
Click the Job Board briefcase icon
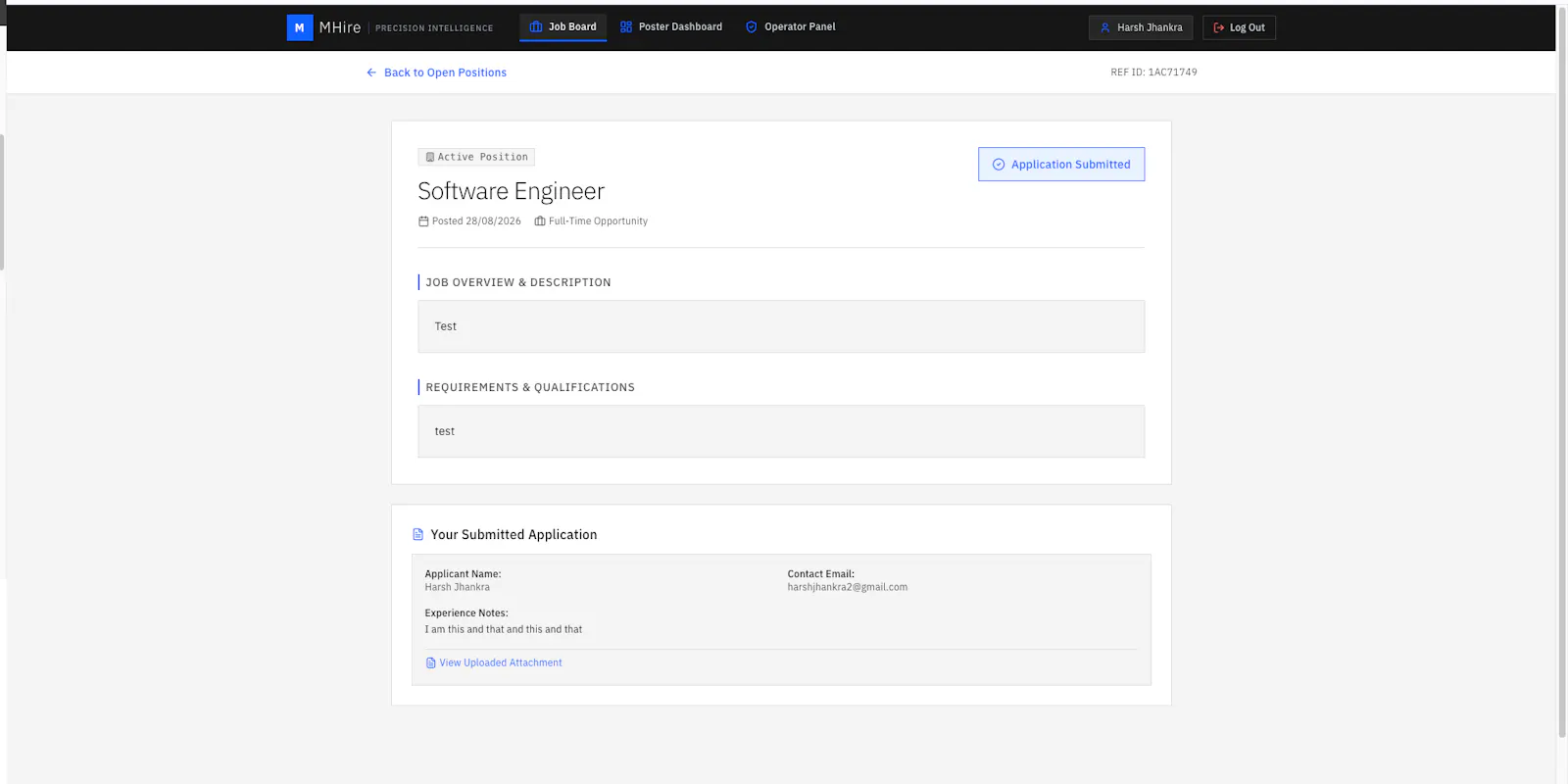536,27
